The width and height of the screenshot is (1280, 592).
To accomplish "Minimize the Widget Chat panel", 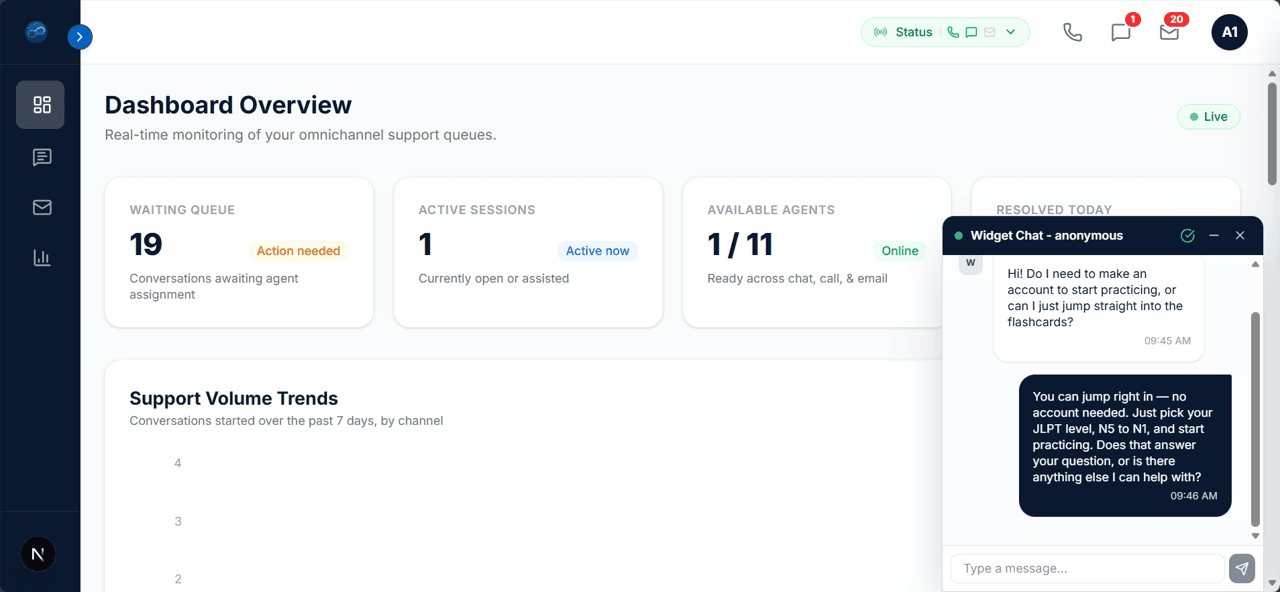I will point(1213,236).
